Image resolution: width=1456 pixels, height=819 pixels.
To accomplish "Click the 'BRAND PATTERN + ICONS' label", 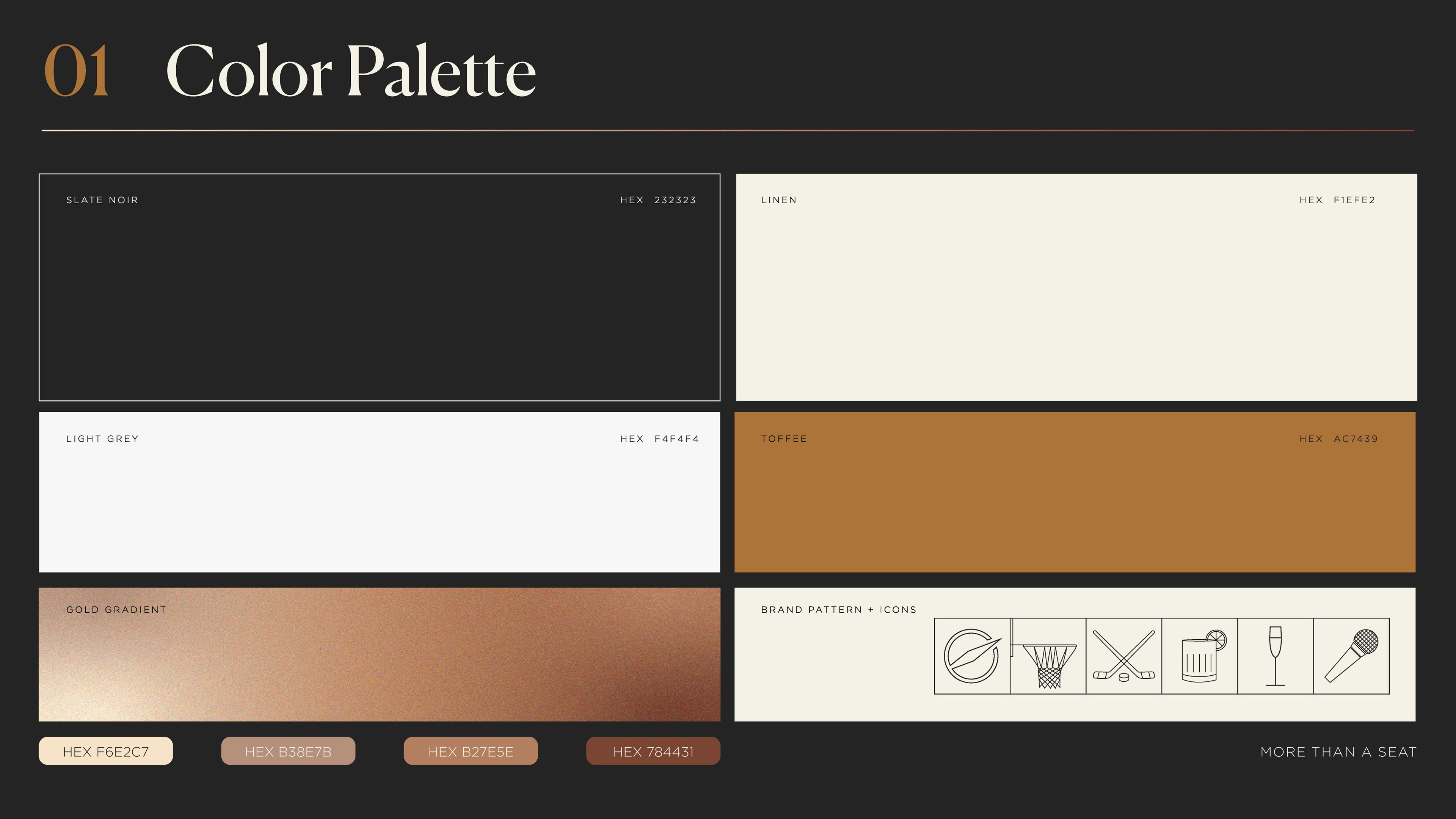I will [x=839, y=609].
